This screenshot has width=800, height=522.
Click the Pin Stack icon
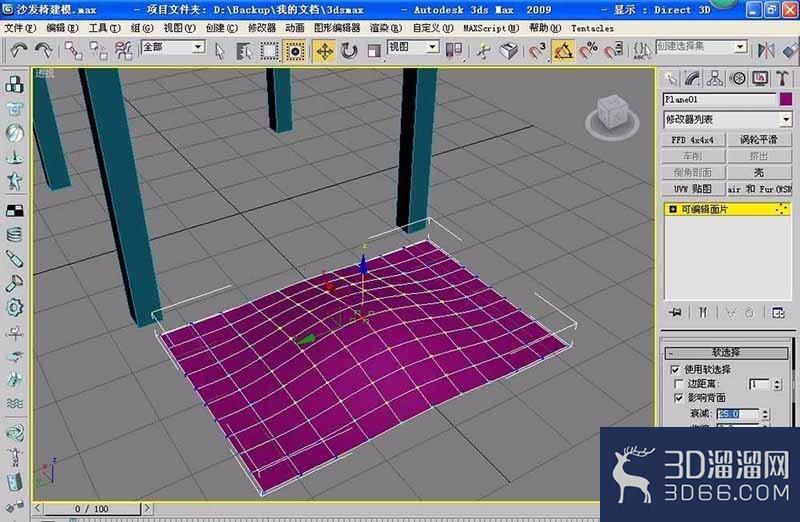click(x=676, y=312)
